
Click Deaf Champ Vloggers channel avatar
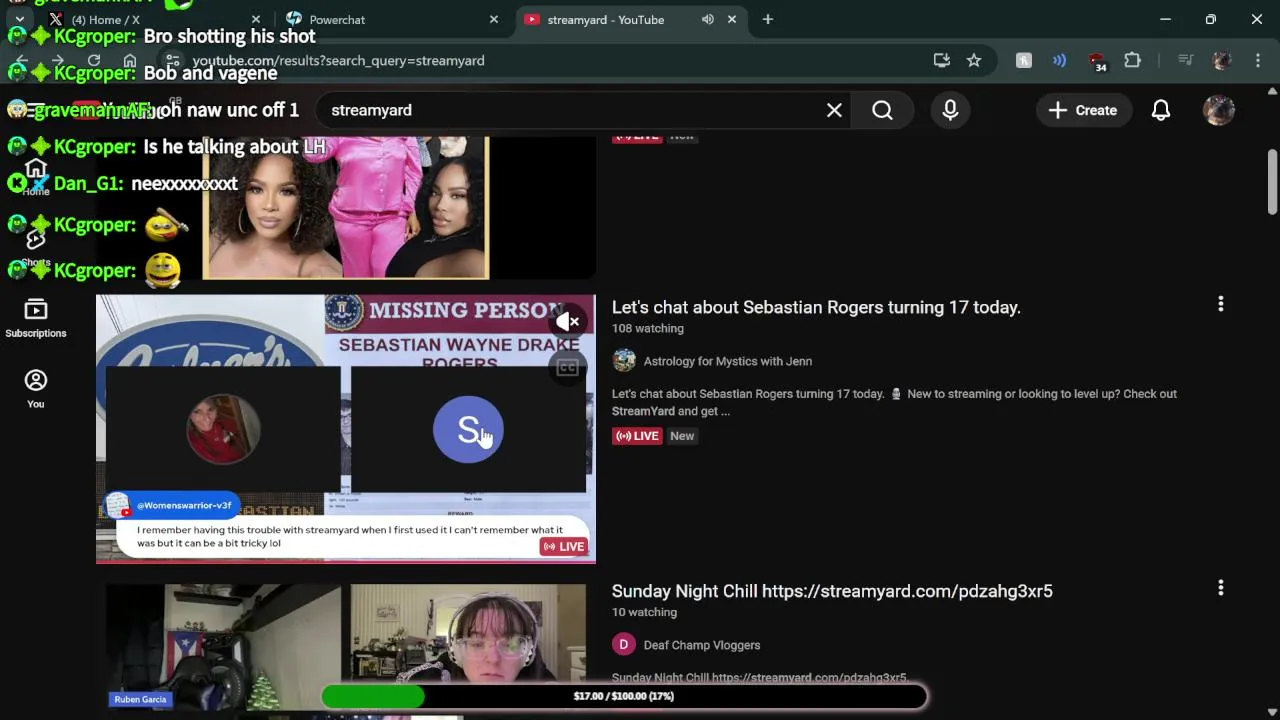click(x=624, y=645)
